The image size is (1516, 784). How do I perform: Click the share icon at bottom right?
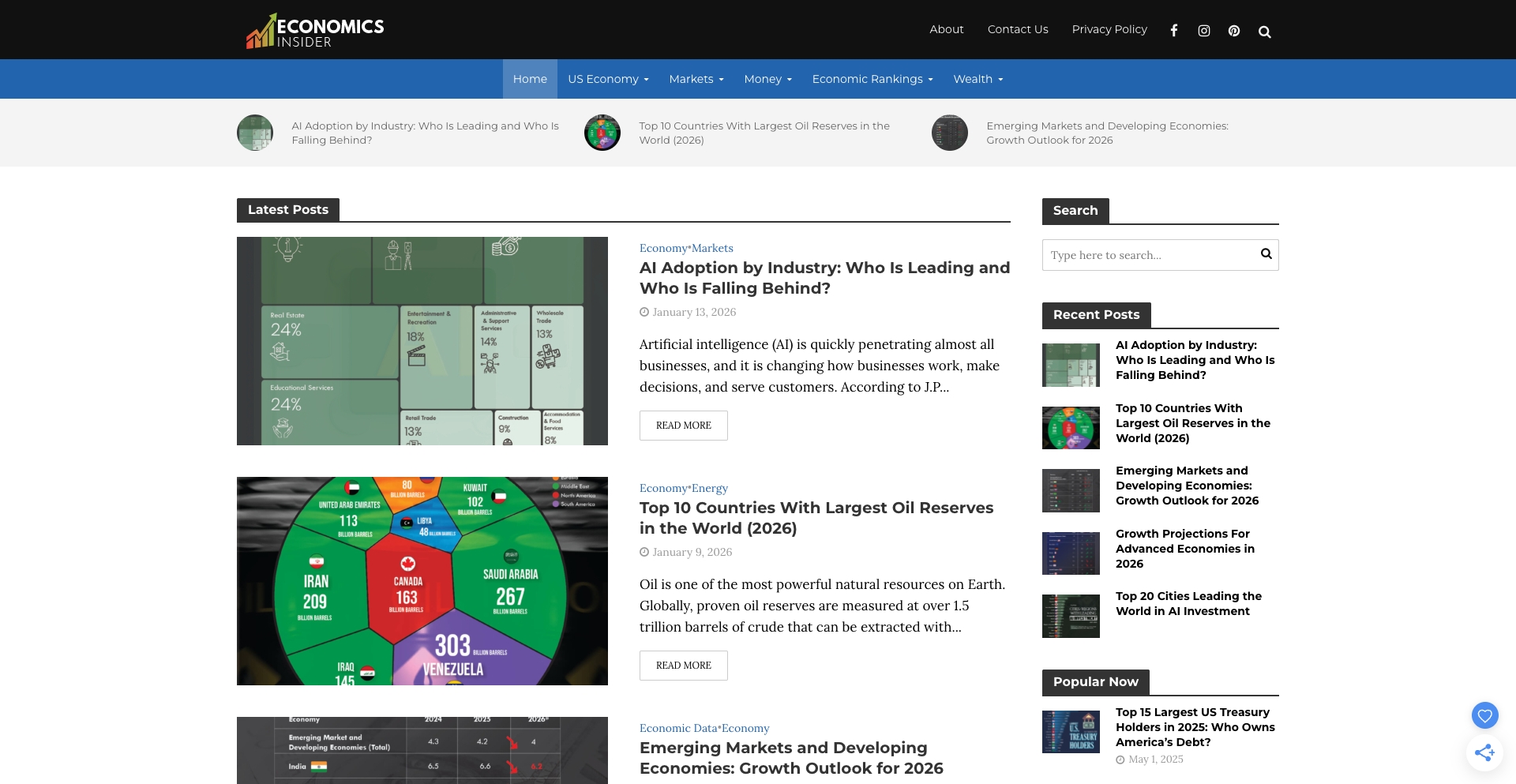pos(1485,752)
